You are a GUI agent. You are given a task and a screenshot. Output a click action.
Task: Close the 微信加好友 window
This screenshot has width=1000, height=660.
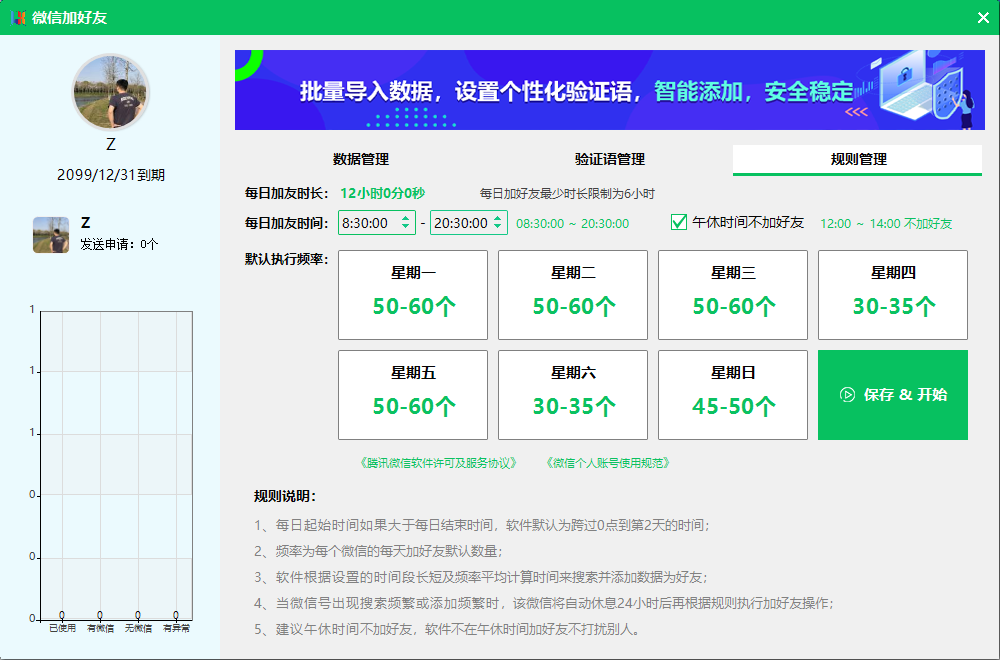(x=982, y=17)
